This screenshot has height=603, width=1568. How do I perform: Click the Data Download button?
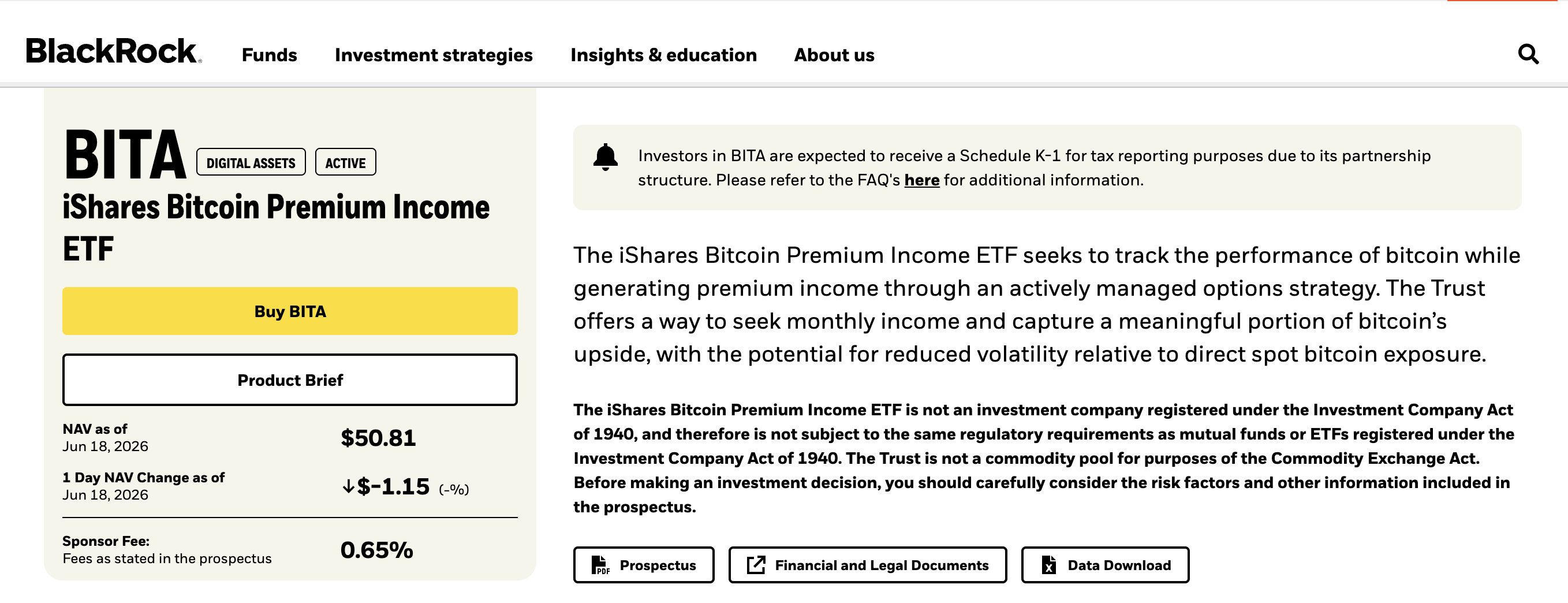pyautogui.click(x=1105, y=565)
